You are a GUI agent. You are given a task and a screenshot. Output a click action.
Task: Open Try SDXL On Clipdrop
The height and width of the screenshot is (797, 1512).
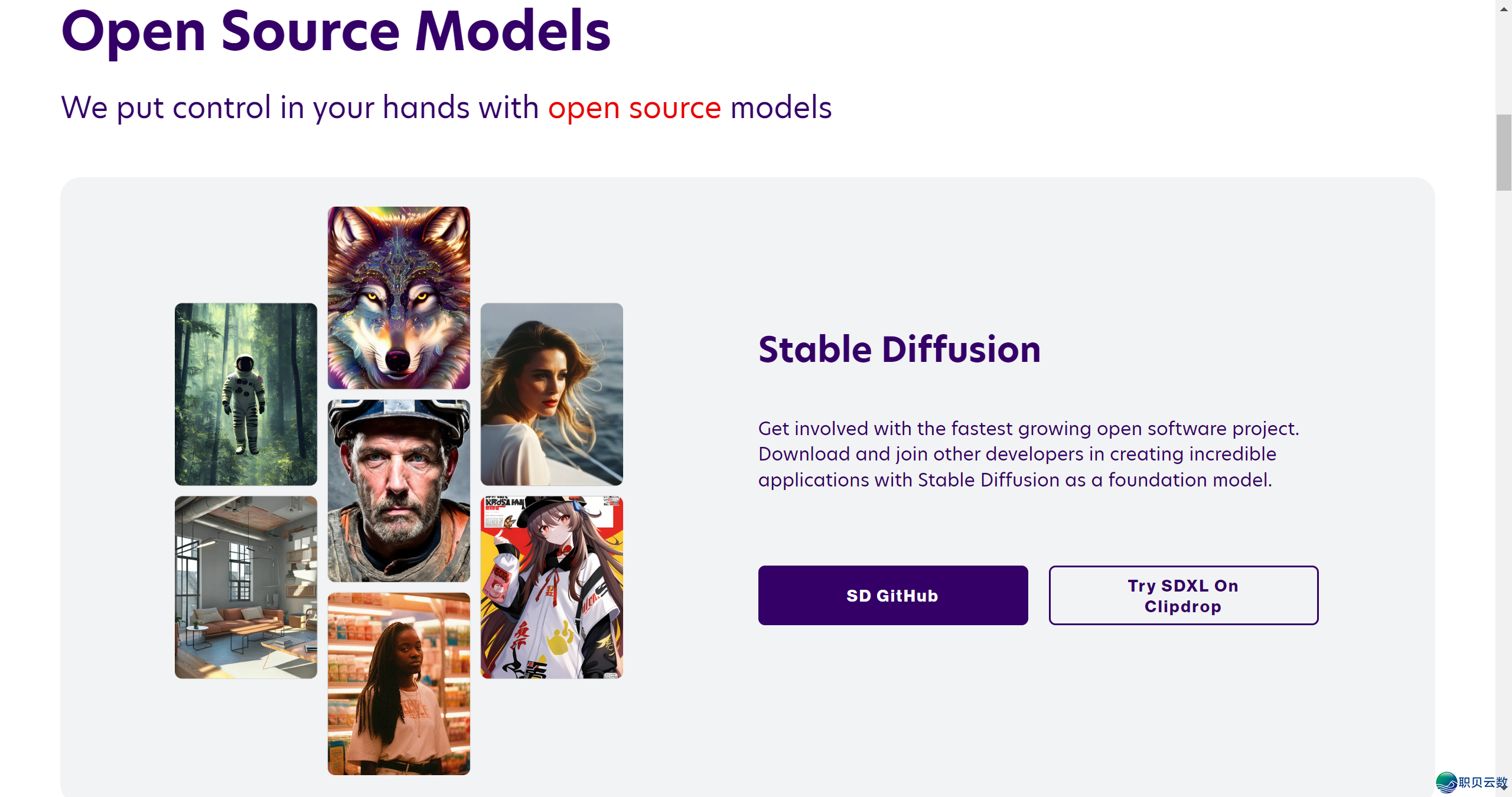click(x=1183, y=595)
